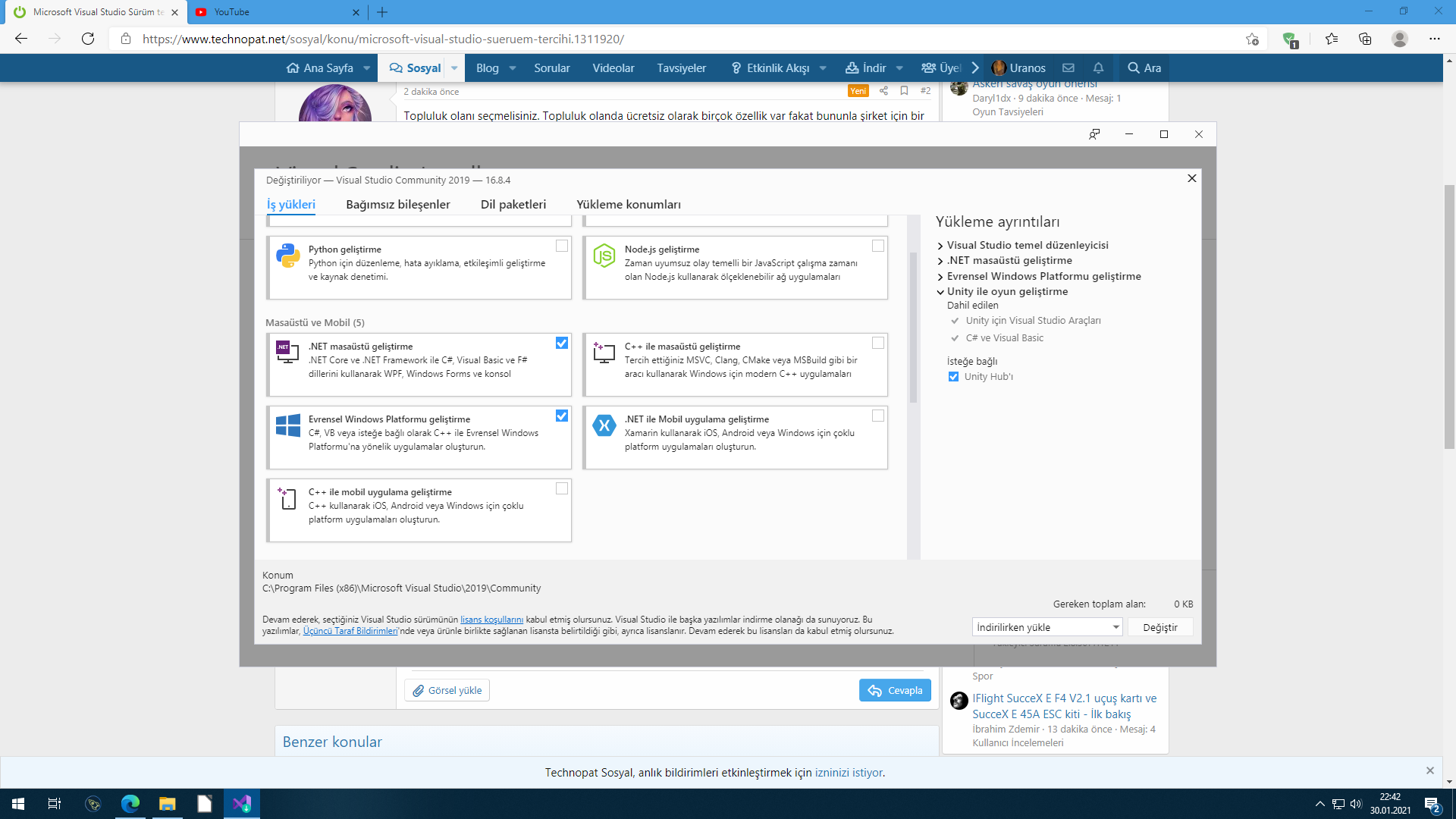
Task: Collapse the Unity ile oyun geliştirme section
Action: (x=940, y=292)
